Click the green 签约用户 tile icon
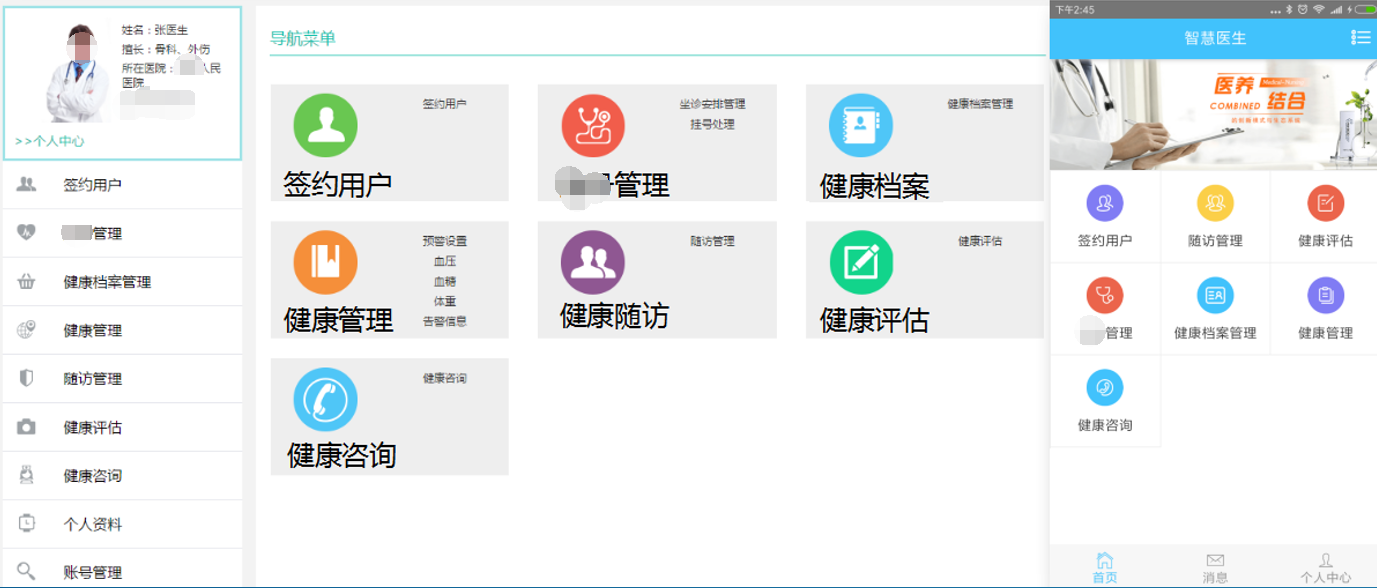 tap(325, 125)
